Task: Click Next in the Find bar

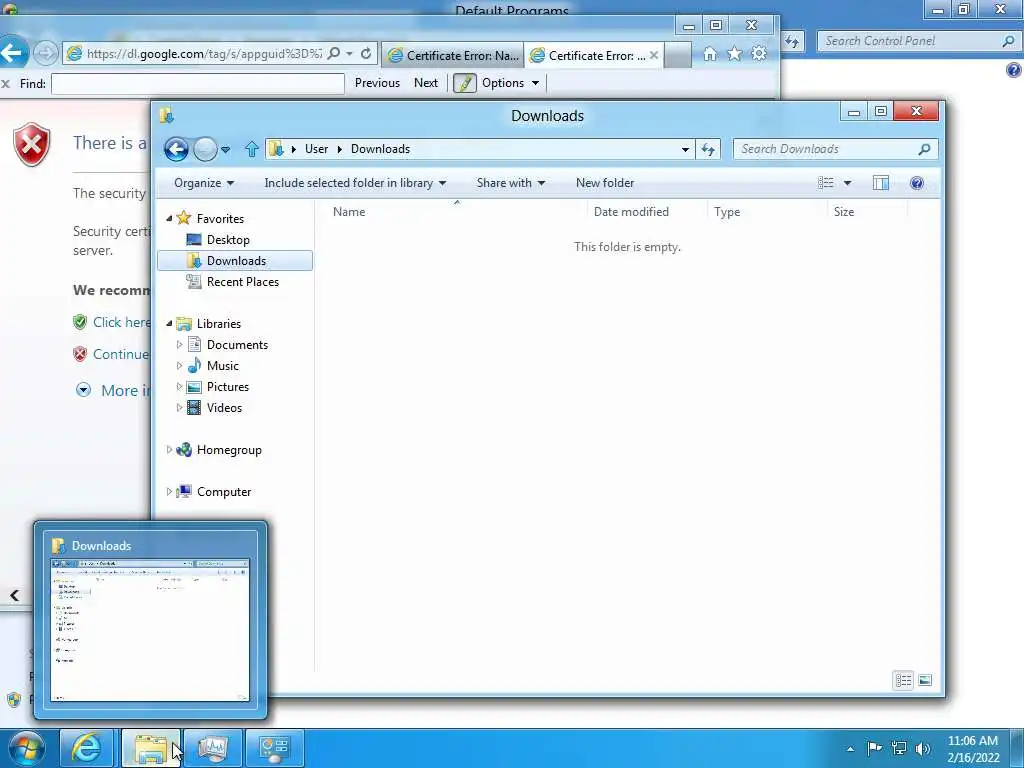Action: point(426,83)
